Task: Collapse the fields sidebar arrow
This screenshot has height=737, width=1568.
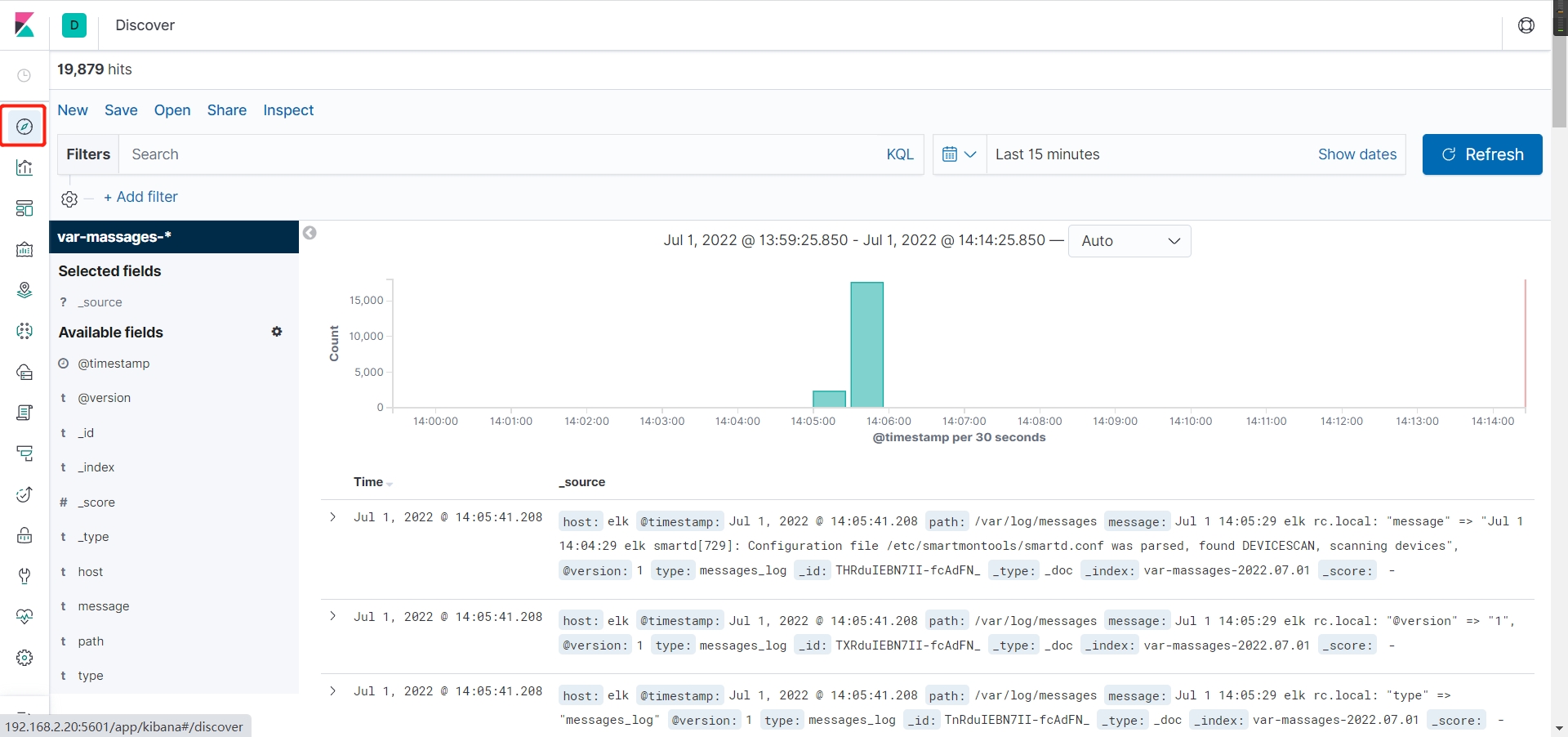Action: pyautogui.click(x=310, y=233)
